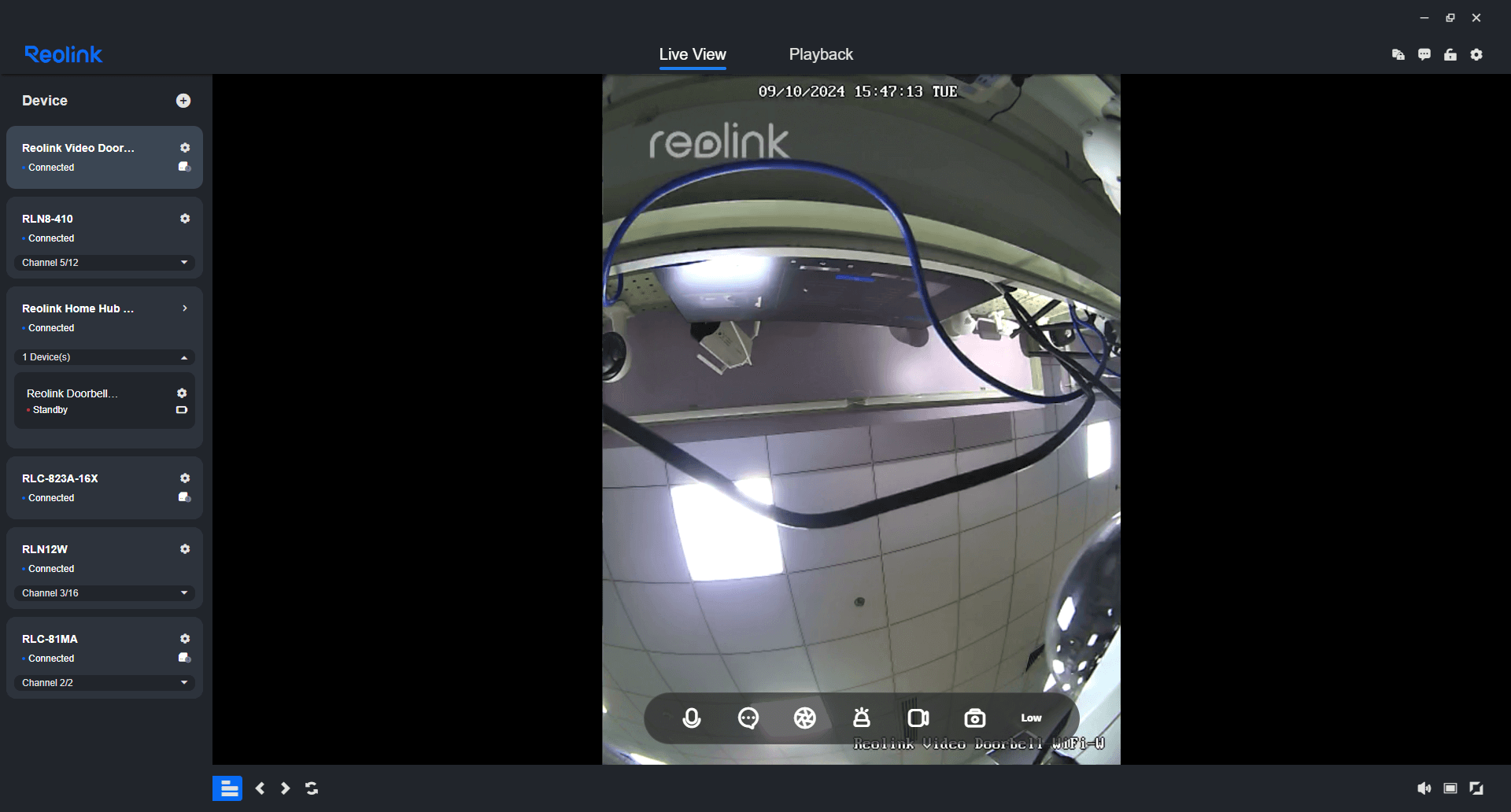Image resolution: width=1511 pixels, height=812 pixels.
Task: Expand Reolink Home Hub chevron
Action: coord(185,308)
